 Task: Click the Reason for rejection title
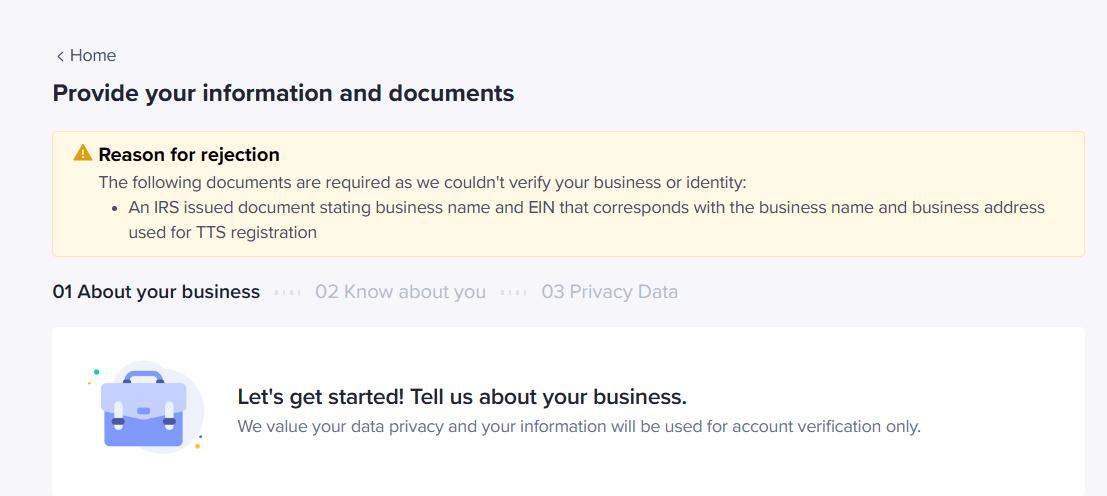tap(189, 155)
